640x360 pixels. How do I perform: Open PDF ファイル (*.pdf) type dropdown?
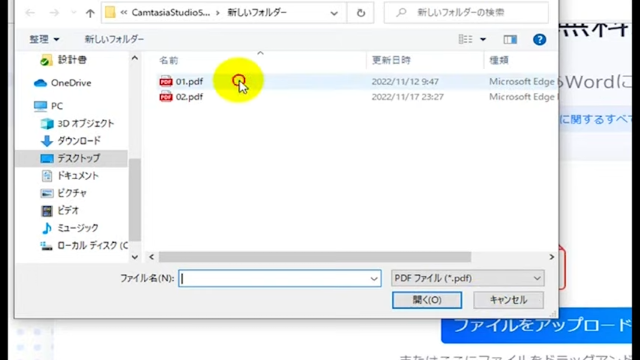[467, 278]
